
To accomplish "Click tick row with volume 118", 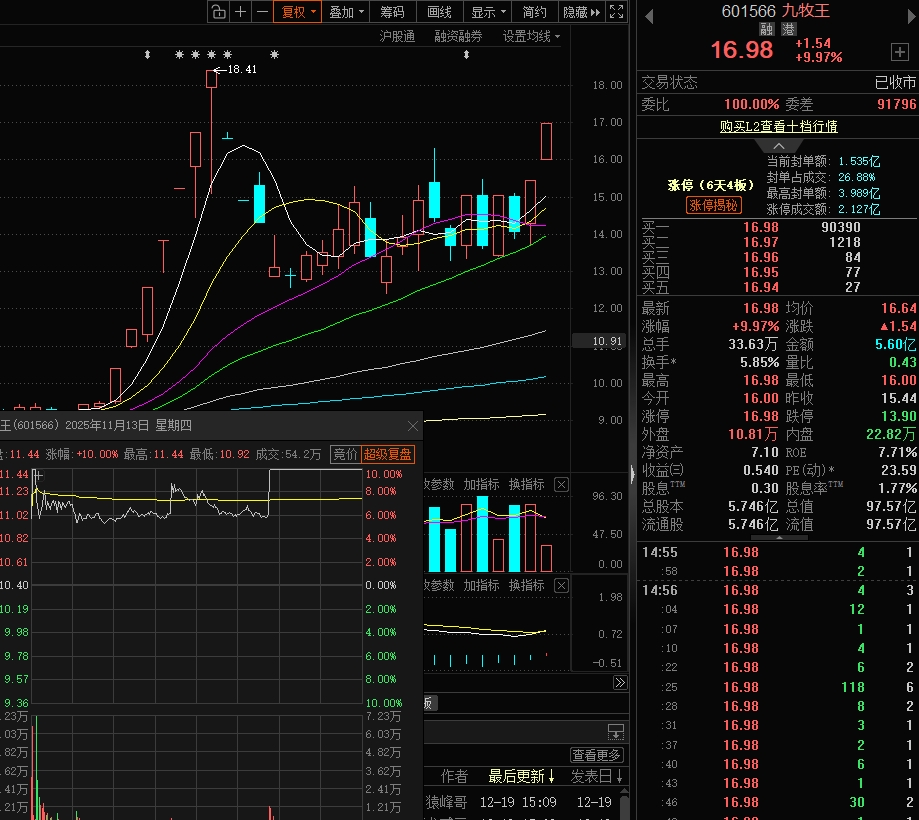I will [x=778, y=687].
